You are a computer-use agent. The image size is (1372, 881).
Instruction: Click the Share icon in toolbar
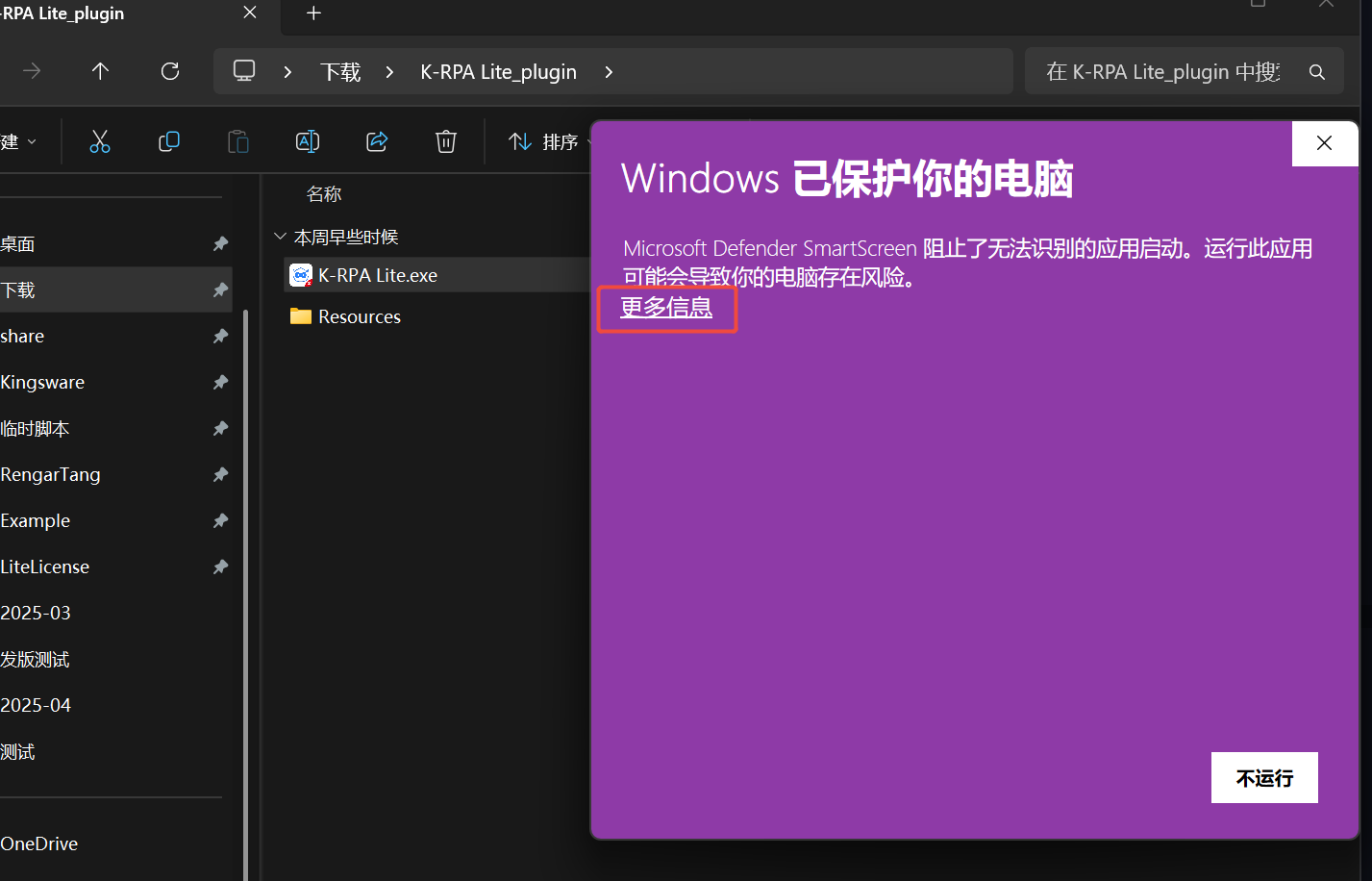tap(377, 141)
